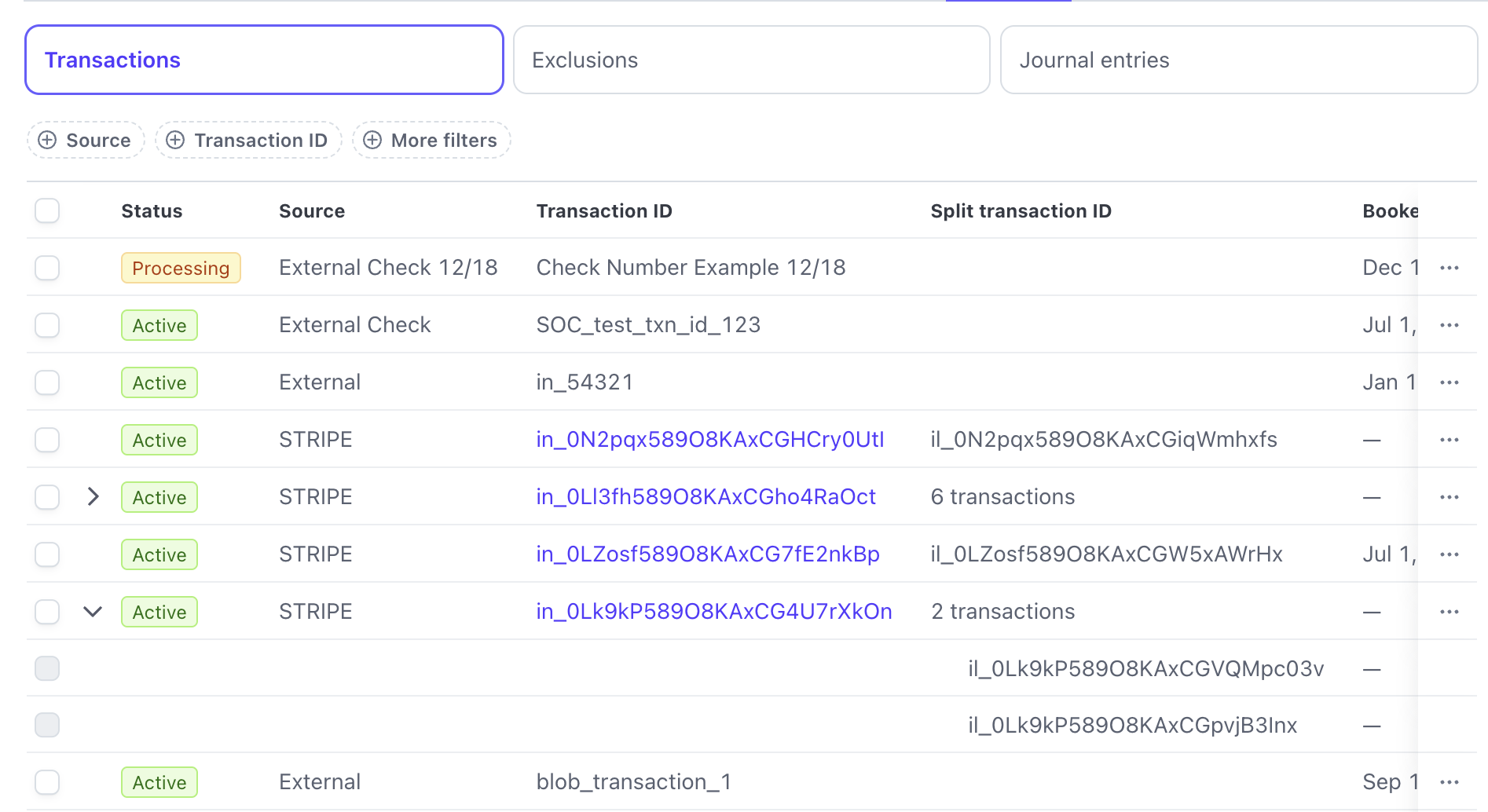
Task: Check the blob_transaction_1 row checkbox
Action: click(47, 781)
